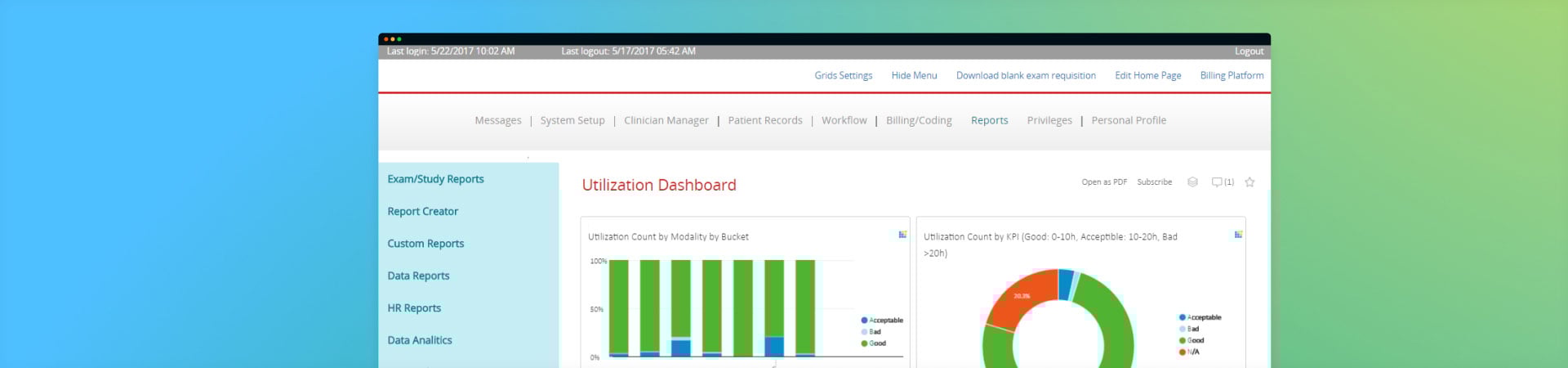The height and width of the screenshot is (368, 1568).
Task: Open the Reports menu
Action: [x=989, y=120]
